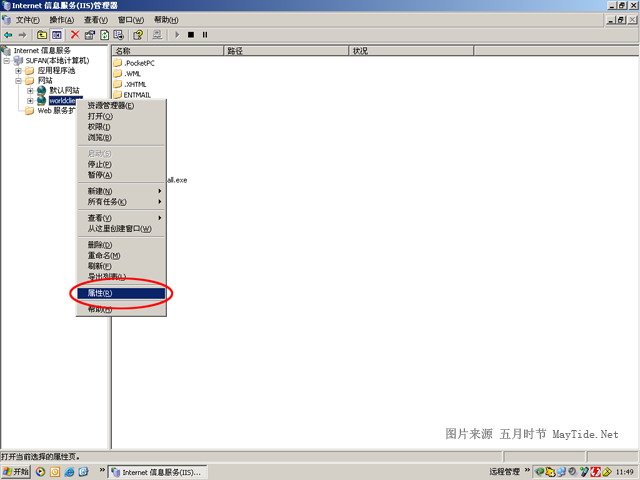Expand the 默认网站 tree node
This screenshot has height=480, width=640.
pyautogui.click(x=30, y=90)
